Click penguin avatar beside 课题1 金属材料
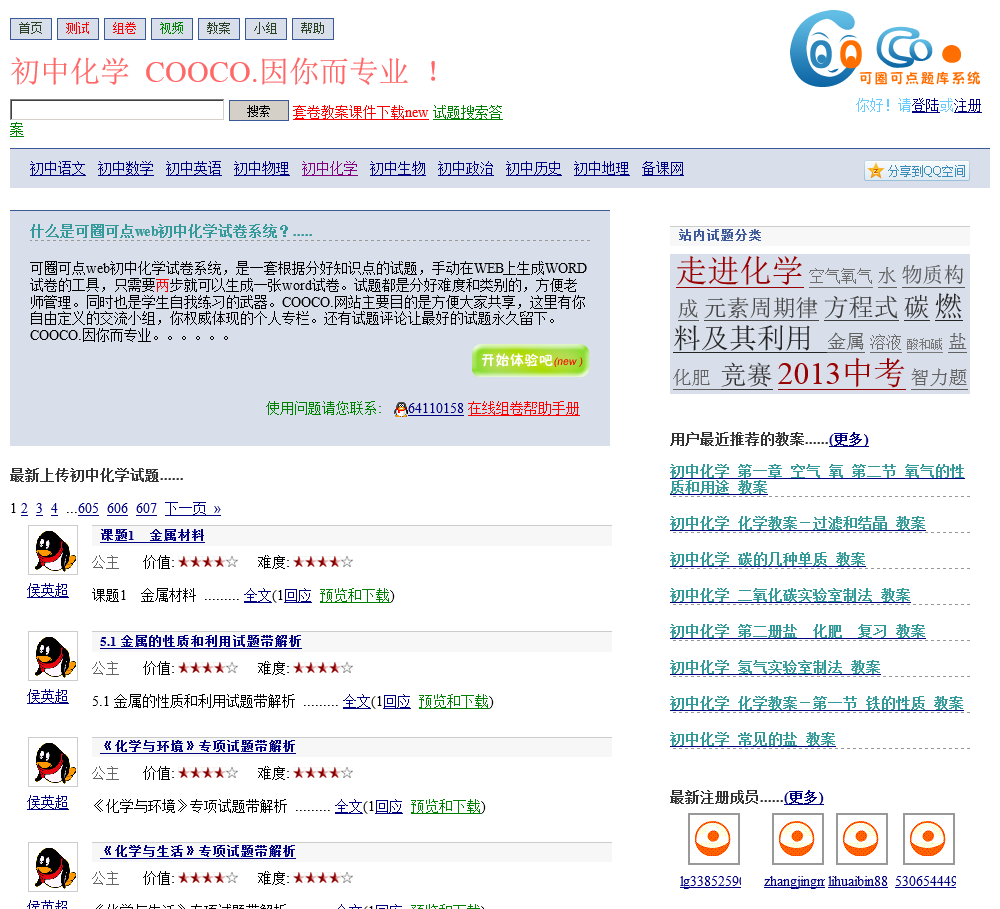 pyautogui.click(x=53, y=550)
